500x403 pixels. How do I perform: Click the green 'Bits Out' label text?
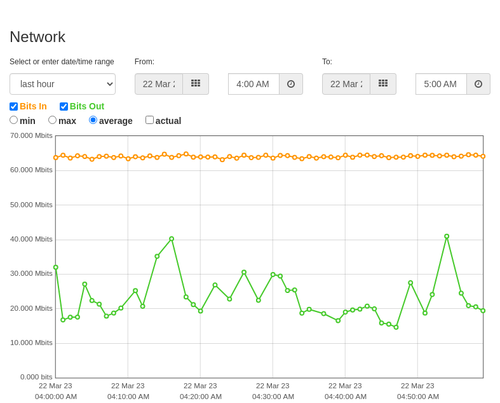tap(87, 106)
